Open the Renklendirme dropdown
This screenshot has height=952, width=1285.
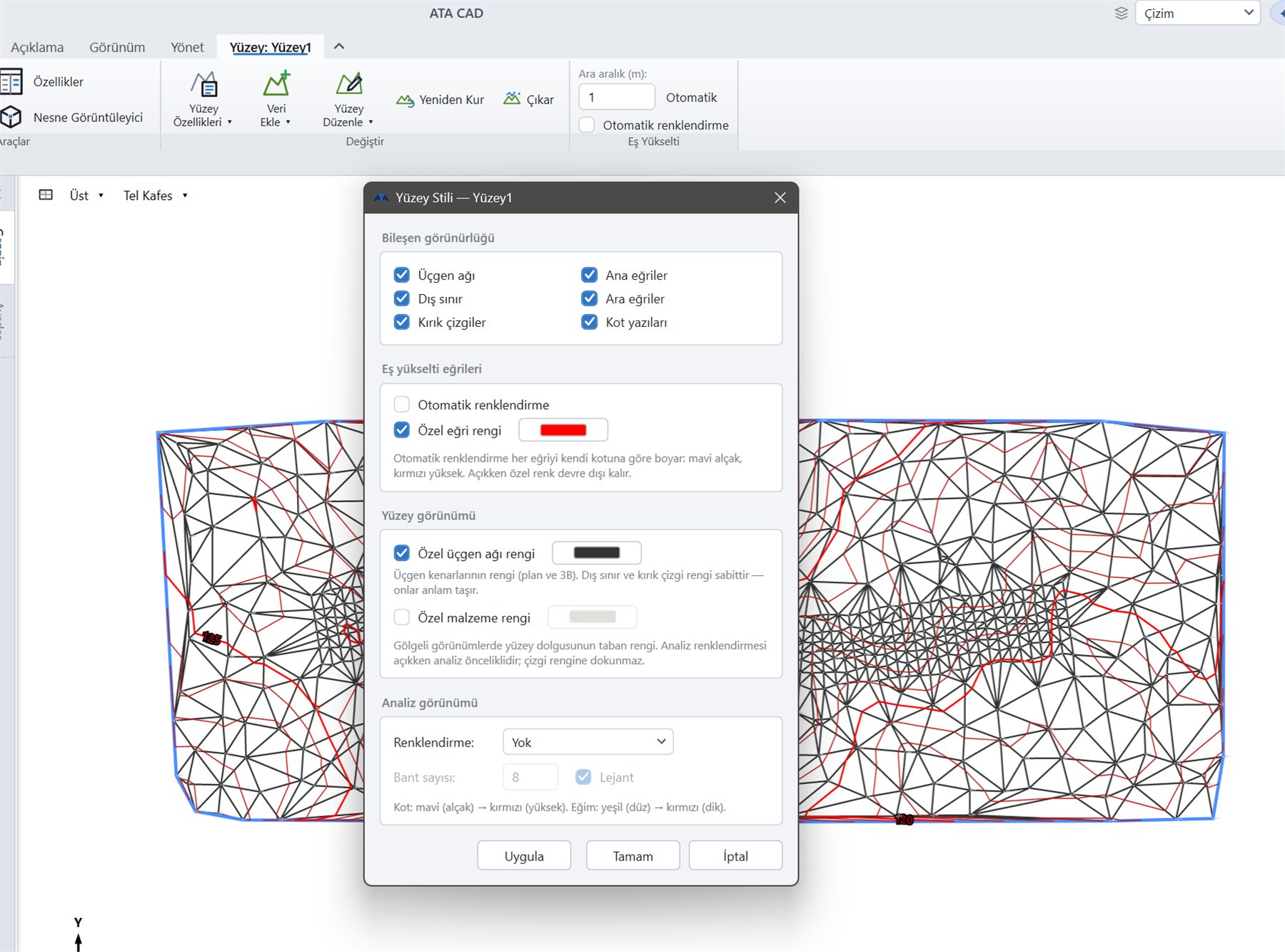point(588,742)
